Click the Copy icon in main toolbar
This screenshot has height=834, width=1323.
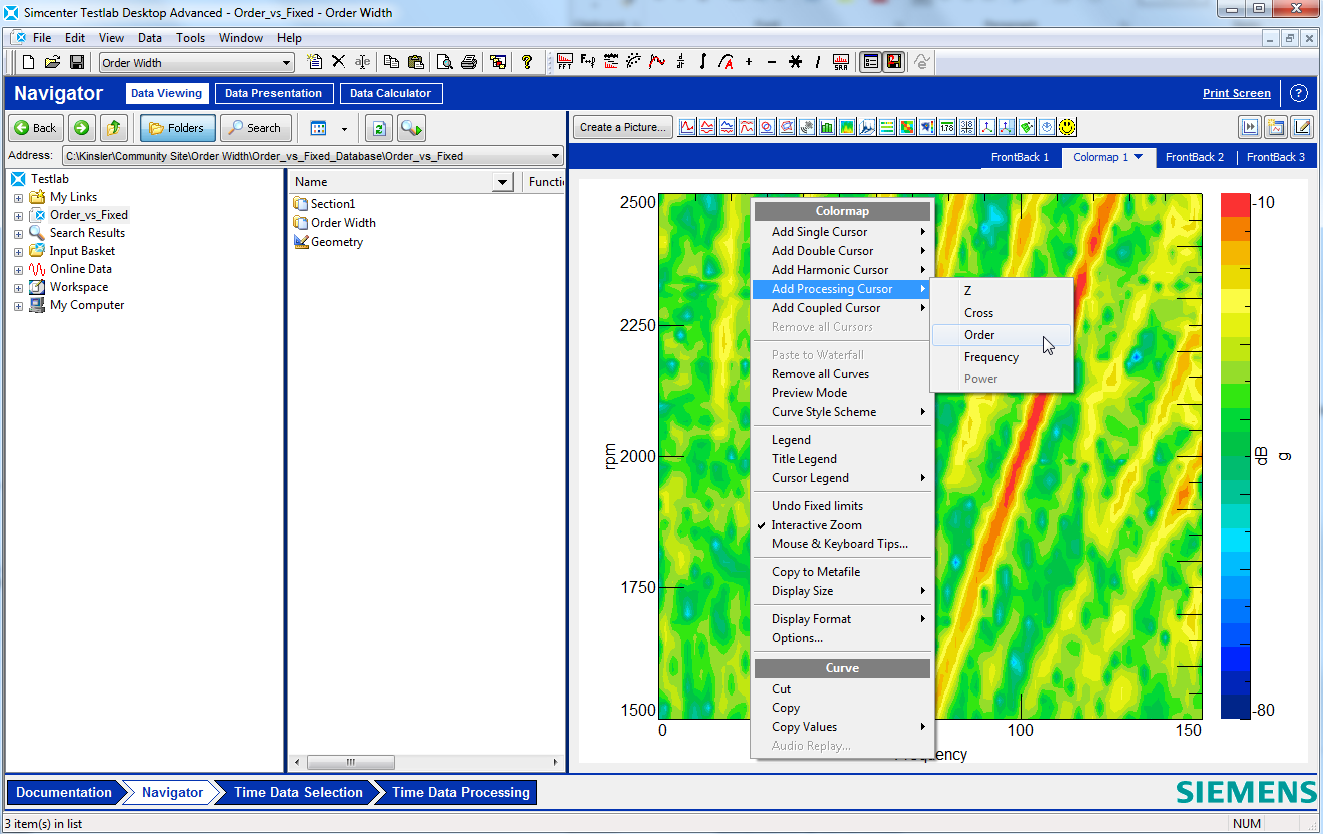(x=391, y=62)
